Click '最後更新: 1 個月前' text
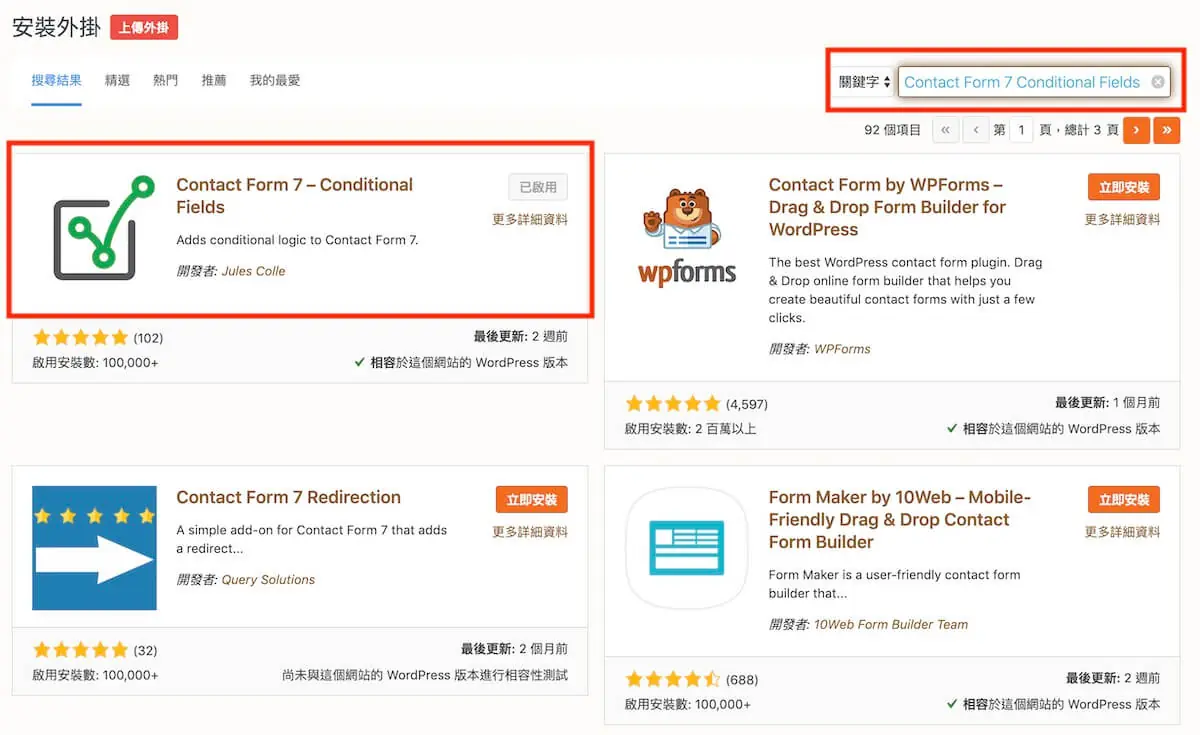Image resolution: width=1200 pixels, height=735 pixels. 1107,402
